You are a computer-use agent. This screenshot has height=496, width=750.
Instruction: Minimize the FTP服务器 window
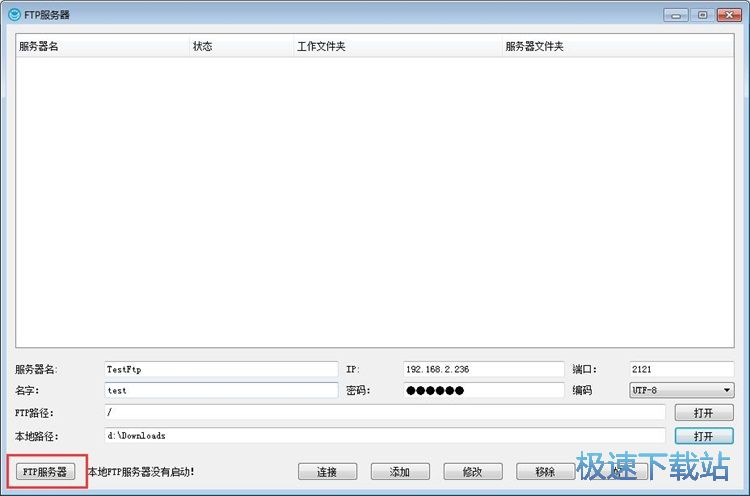(676, 15)
